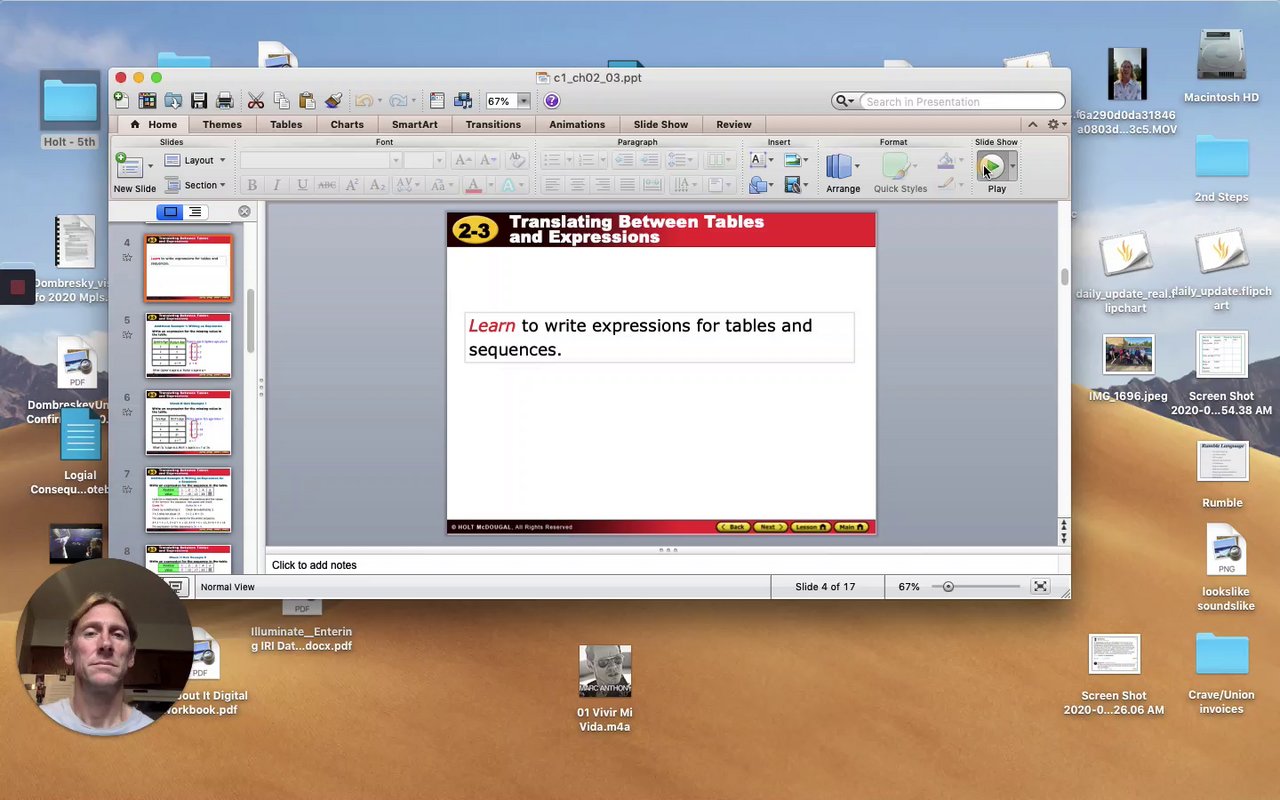Switch to the Slide Show tab
This screenshot has height=800, width=1280.
click(x=661, y=124)
